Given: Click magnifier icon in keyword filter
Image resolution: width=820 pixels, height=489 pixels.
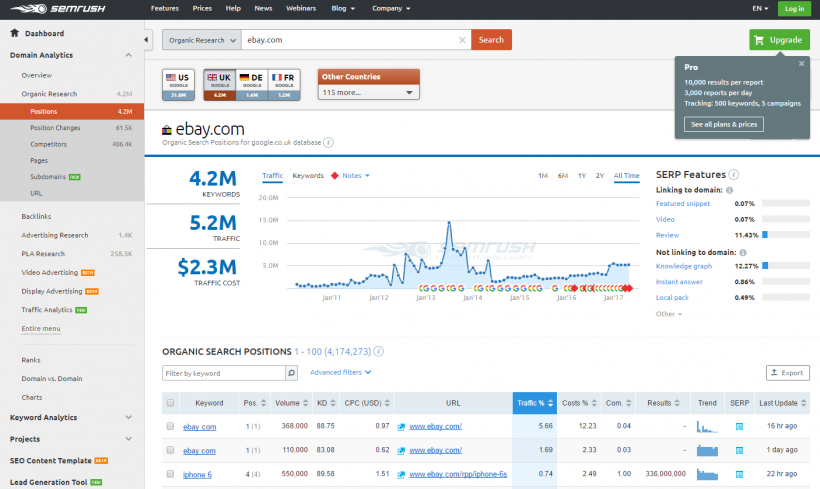Looking at the screenshot, I should tap(291, 373).
